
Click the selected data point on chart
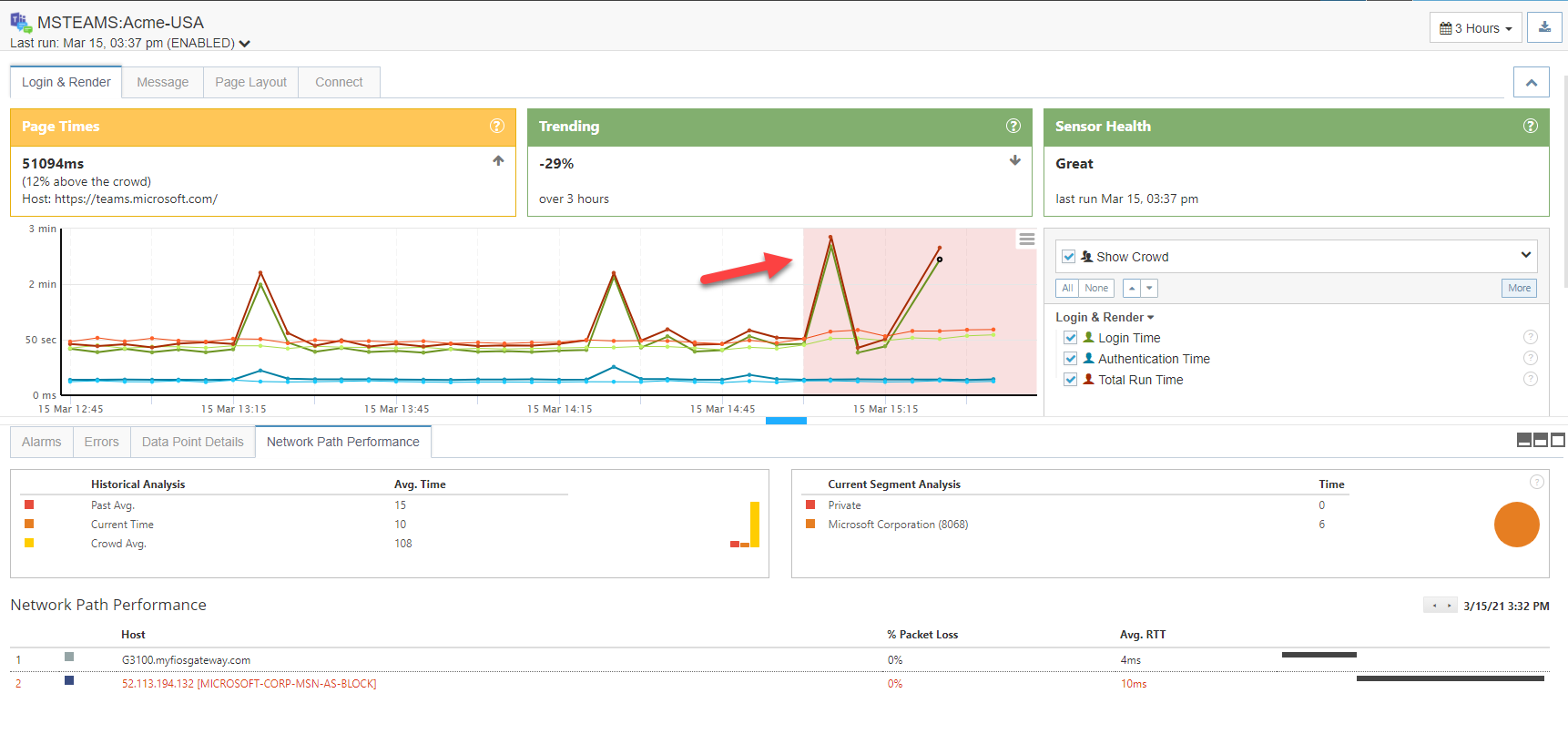coord(940,260)
